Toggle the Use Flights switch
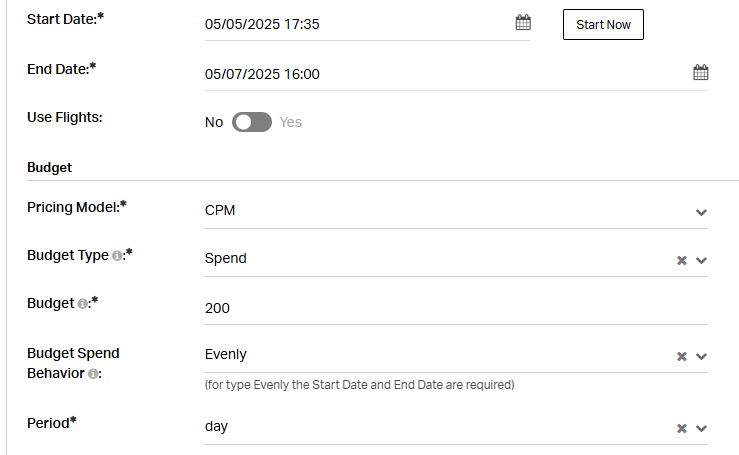Viewport: 739px width, 455px height. point(252,122)
